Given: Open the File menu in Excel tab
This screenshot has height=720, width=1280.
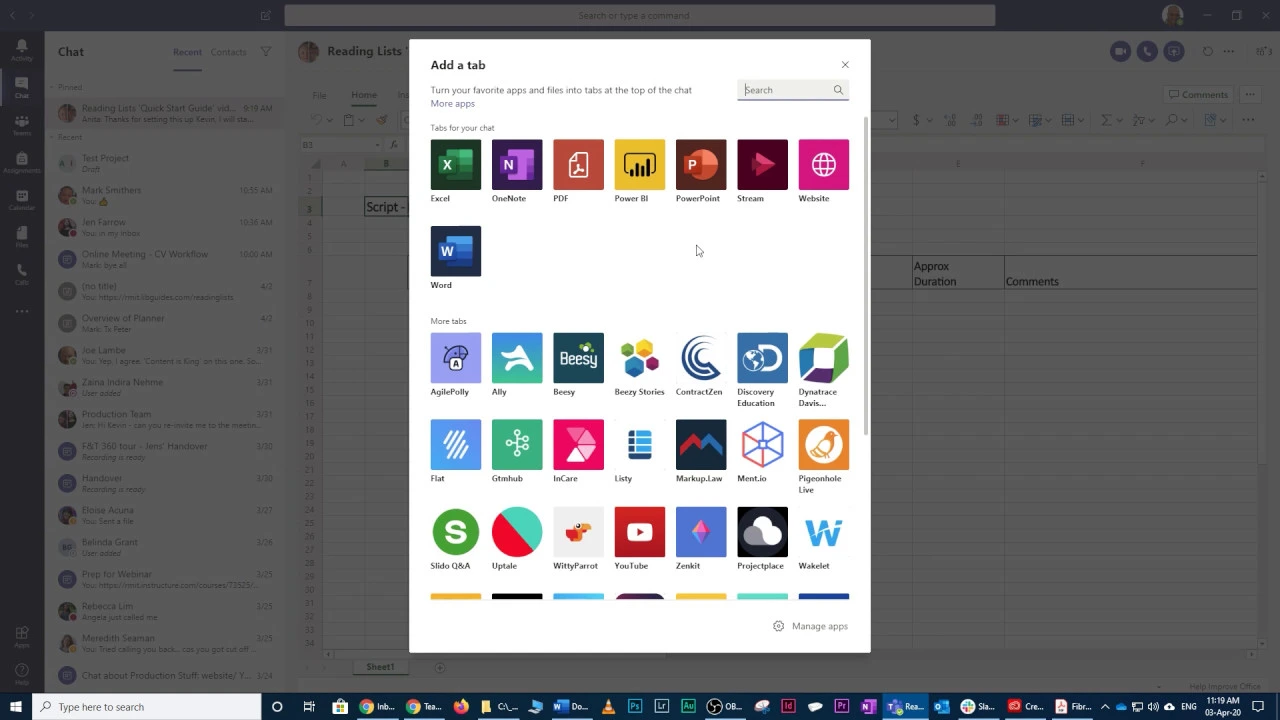Looking at the screenshot, I should 320,96.
